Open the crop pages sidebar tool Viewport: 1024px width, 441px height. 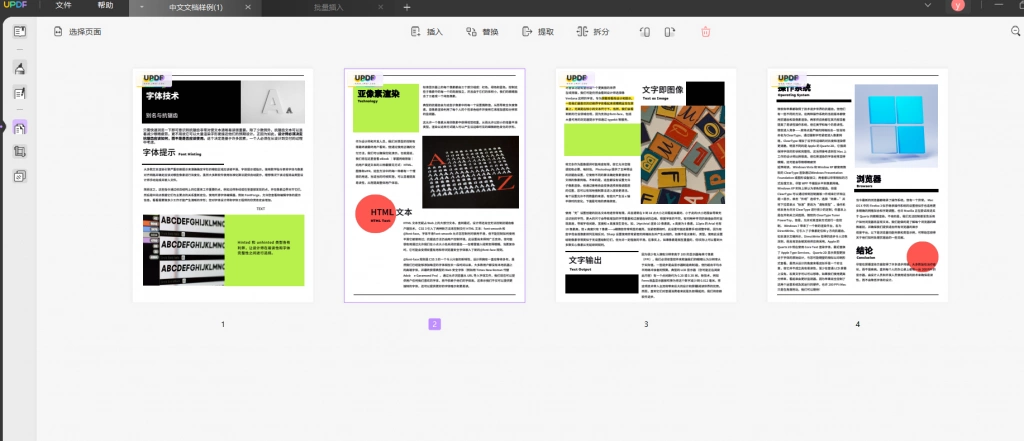[20, 152]
